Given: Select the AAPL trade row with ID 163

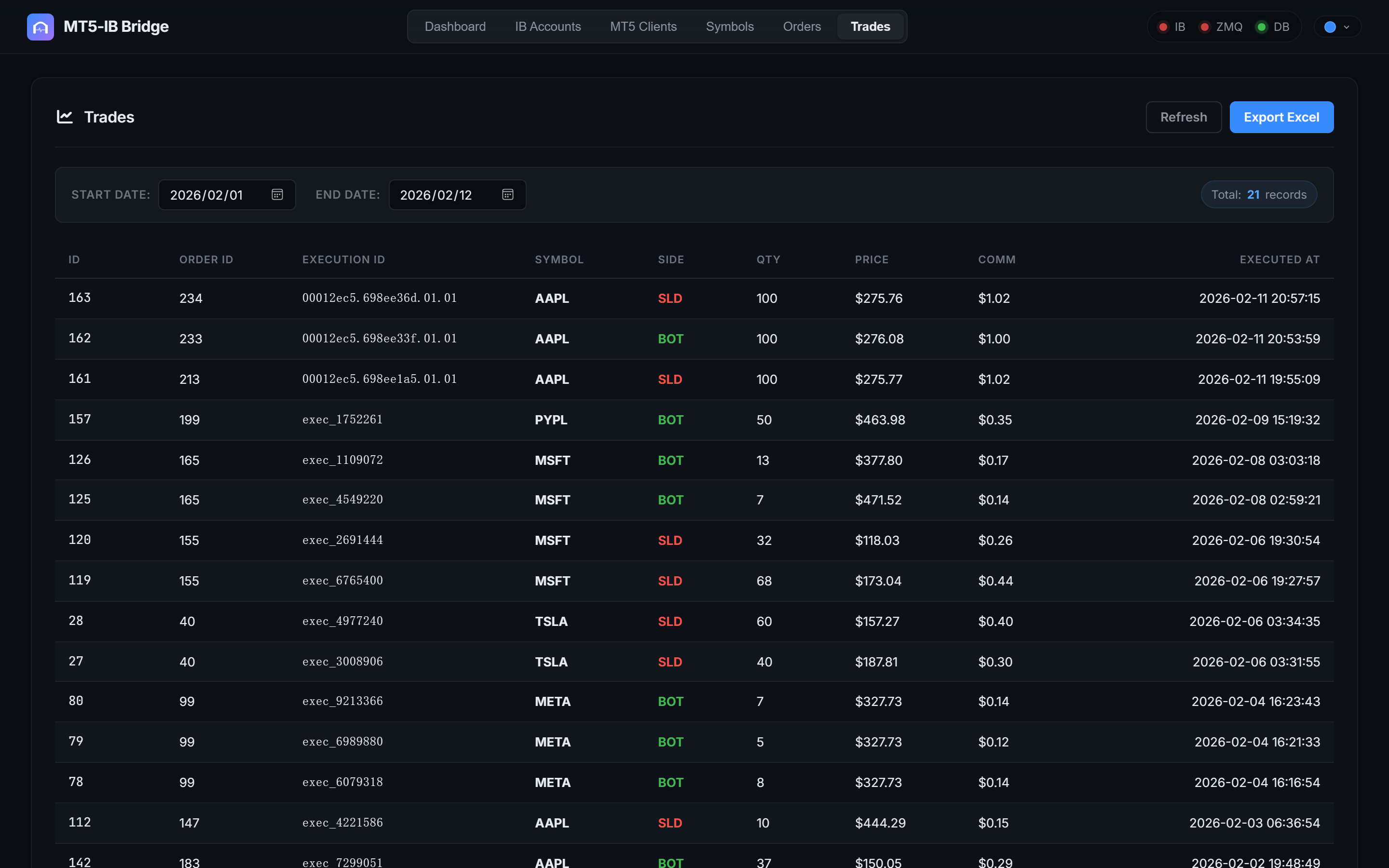Looking at the screenshot, I should click(x=689, y=298).
